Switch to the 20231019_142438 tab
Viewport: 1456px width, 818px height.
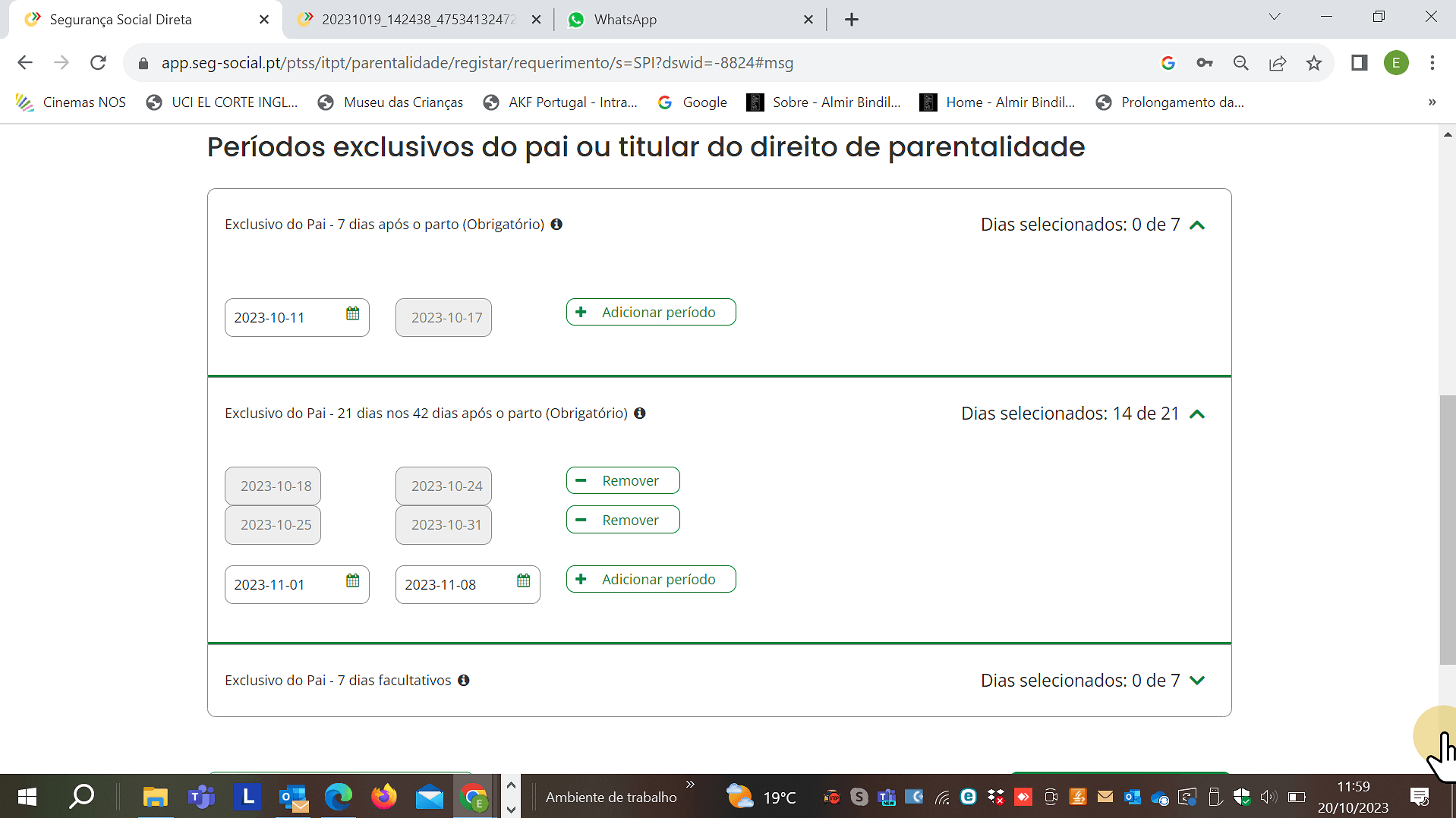(x=418, y=20)
